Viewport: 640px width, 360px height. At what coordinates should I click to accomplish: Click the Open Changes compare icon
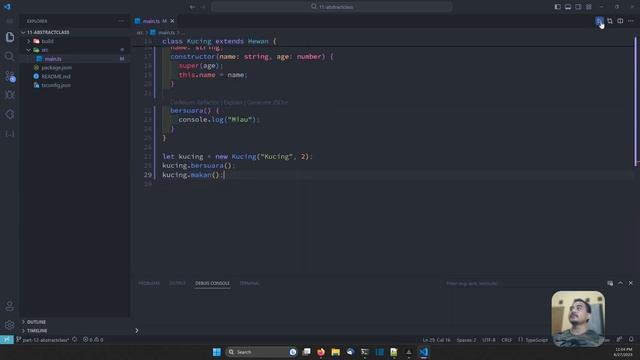[610, 21]
